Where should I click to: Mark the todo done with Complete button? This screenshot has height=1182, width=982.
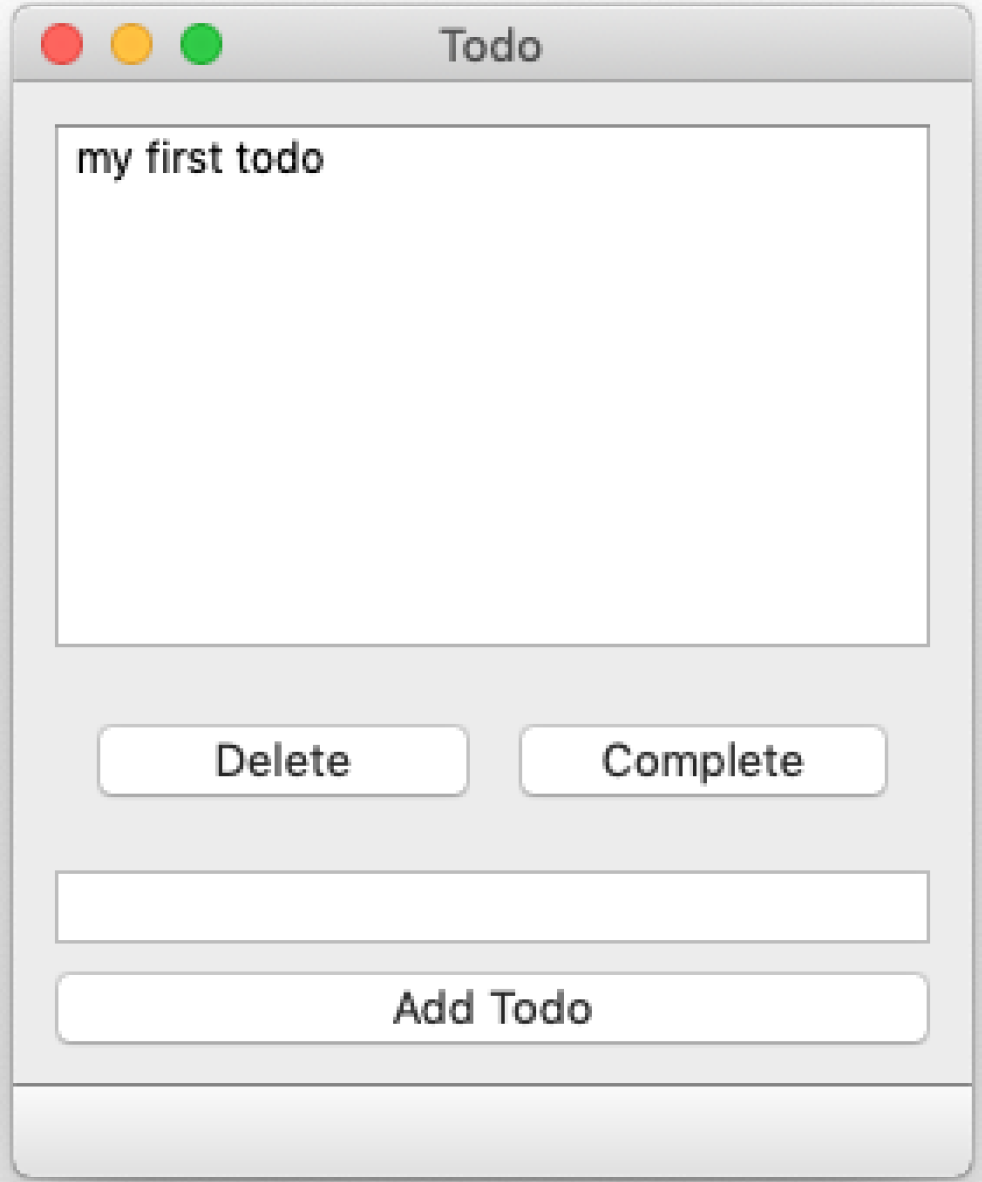coord(703,761)
